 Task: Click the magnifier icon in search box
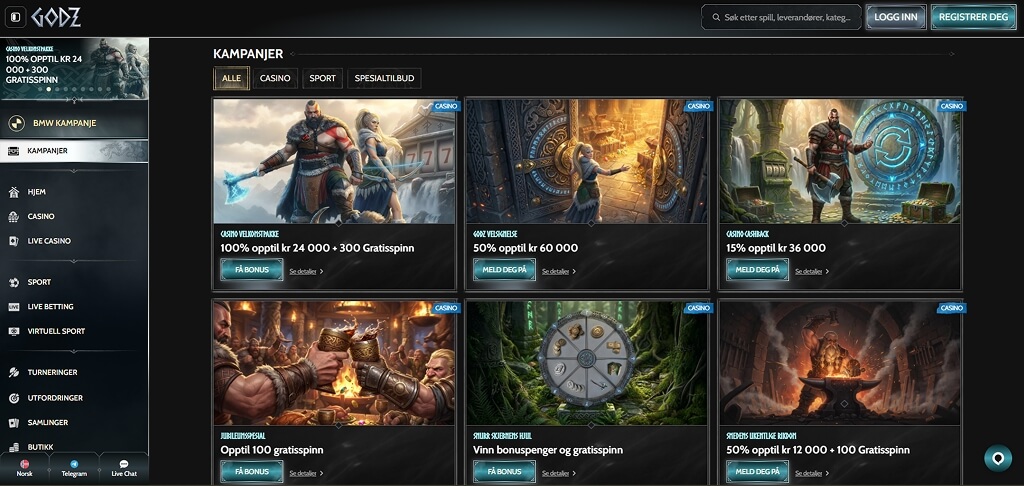click(717, 18)
